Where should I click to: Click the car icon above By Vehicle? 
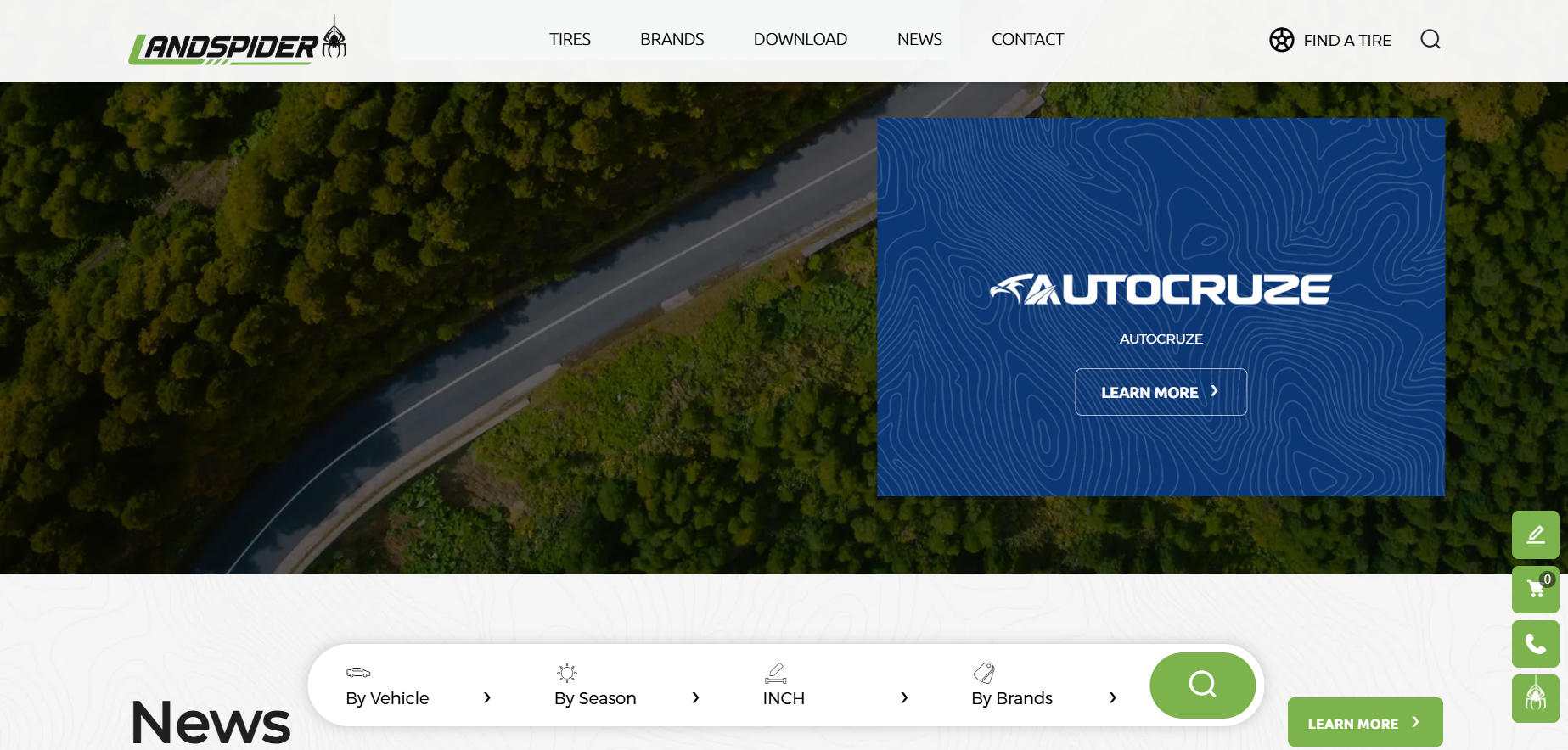coord(358,673)
